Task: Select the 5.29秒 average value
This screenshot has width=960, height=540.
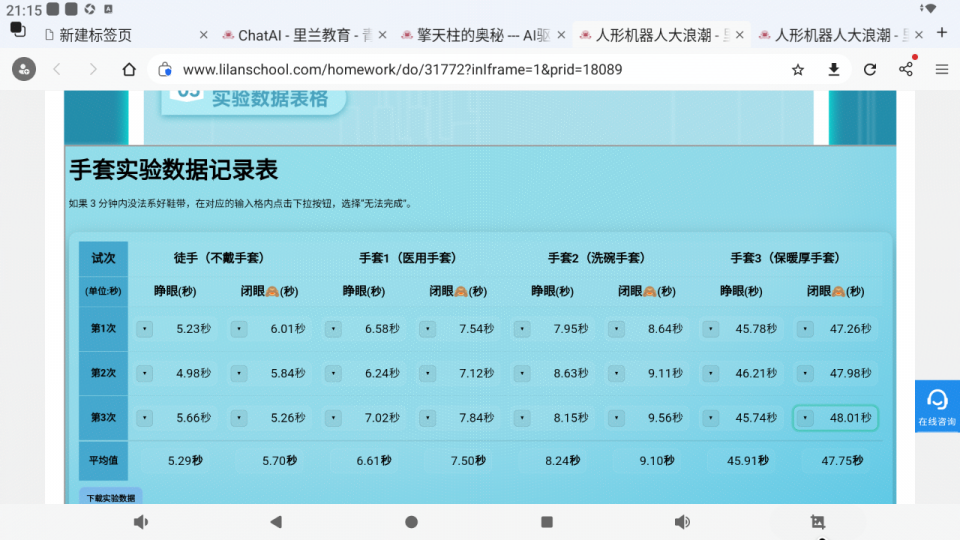Action: coord(185,460)
